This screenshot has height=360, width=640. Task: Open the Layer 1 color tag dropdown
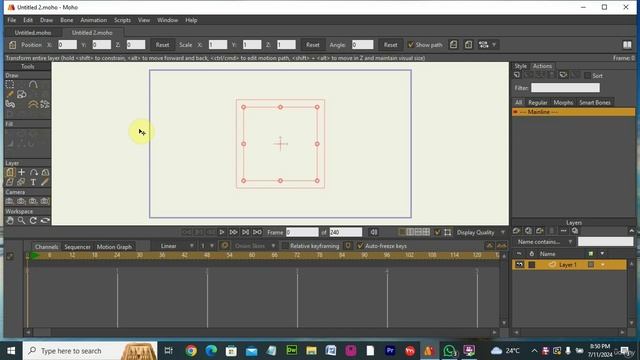coord(602,265)
